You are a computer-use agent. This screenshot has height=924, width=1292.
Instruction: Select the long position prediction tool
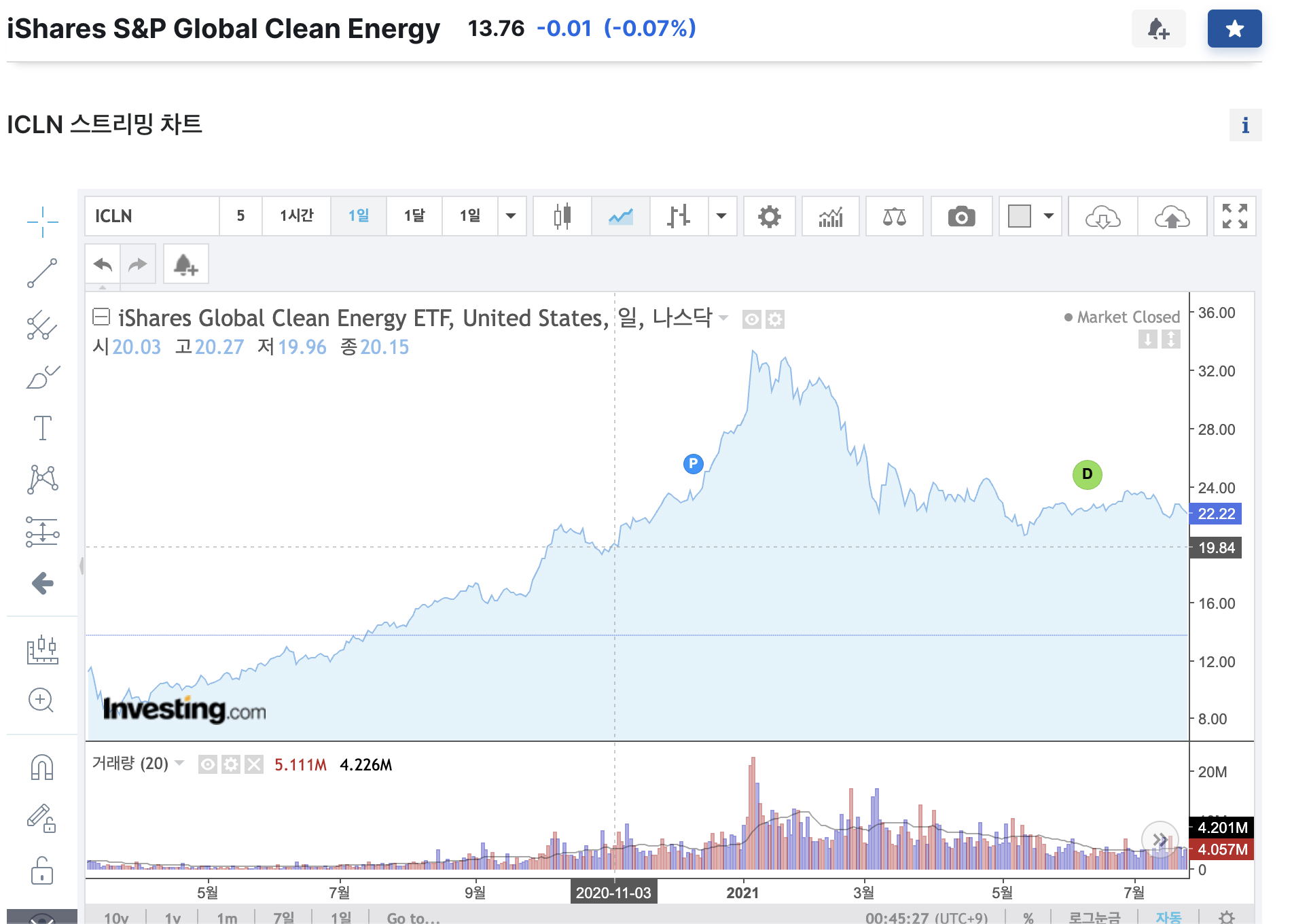[42, 531]
